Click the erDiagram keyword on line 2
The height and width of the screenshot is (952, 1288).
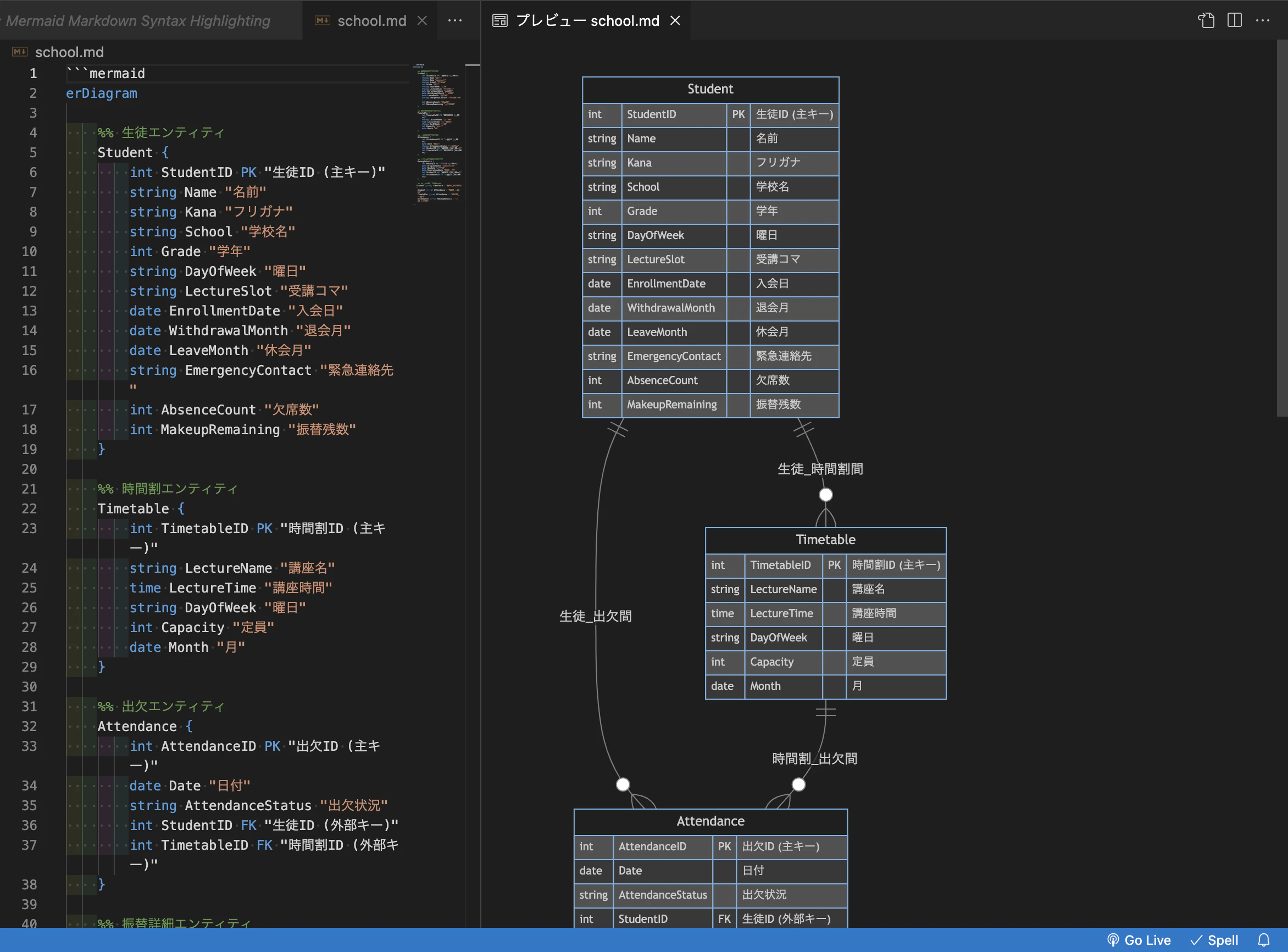coord(102,93)
